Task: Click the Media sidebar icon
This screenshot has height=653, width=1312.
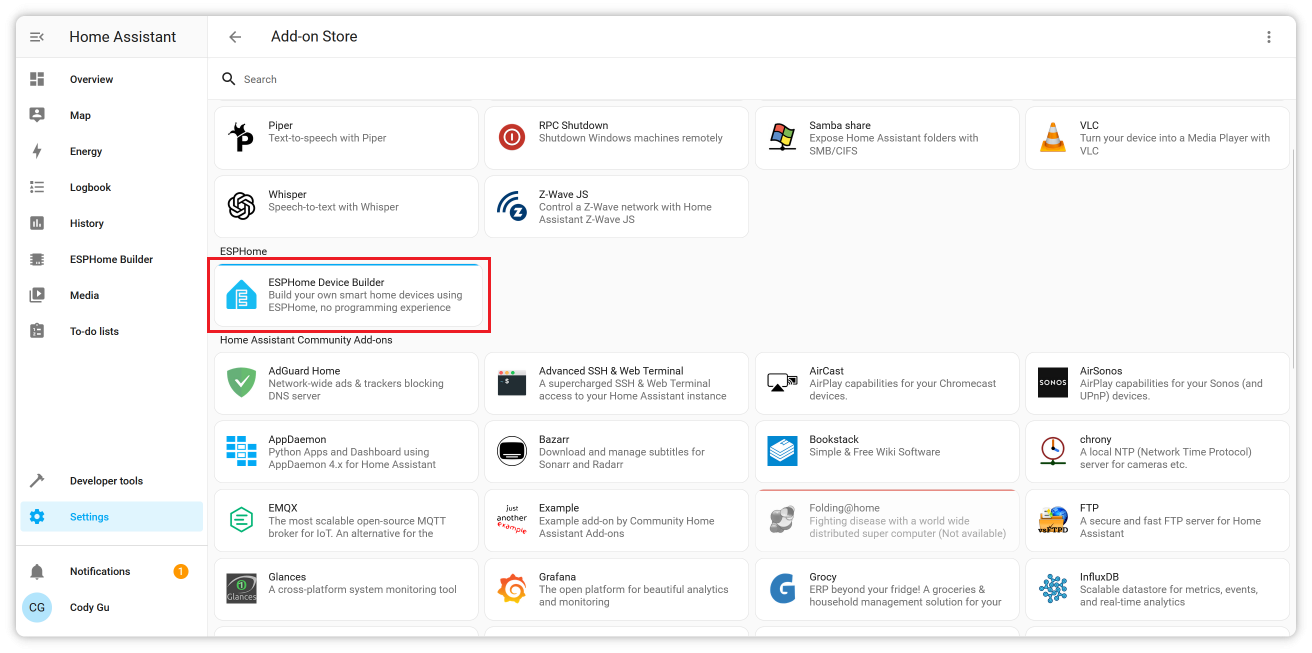Action: (37, 295)
